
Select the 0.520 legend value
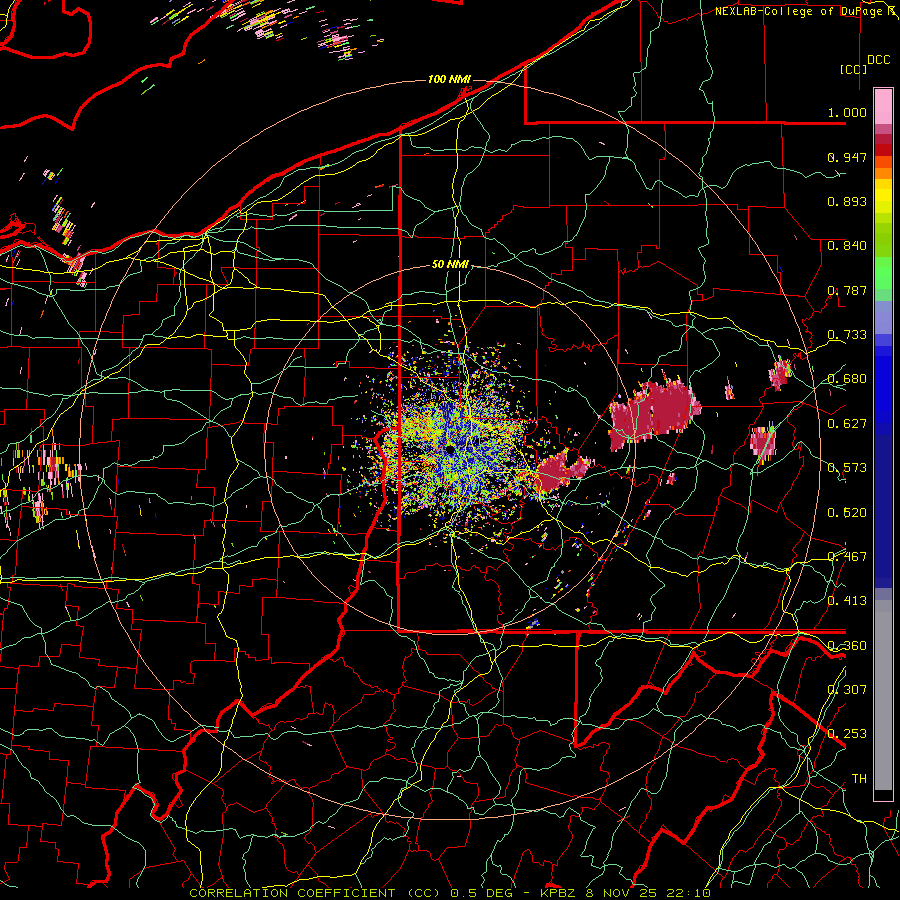pos(847,512)
